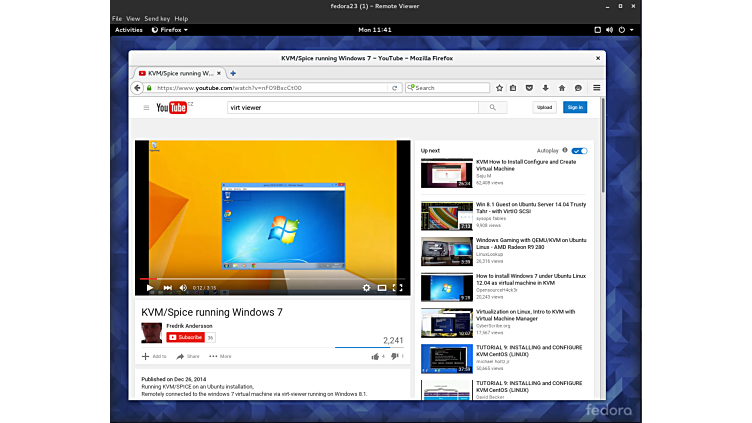This screenshot has height=423, width=752.
Task: Open the Send key menu
Action: tap(156, 18)
